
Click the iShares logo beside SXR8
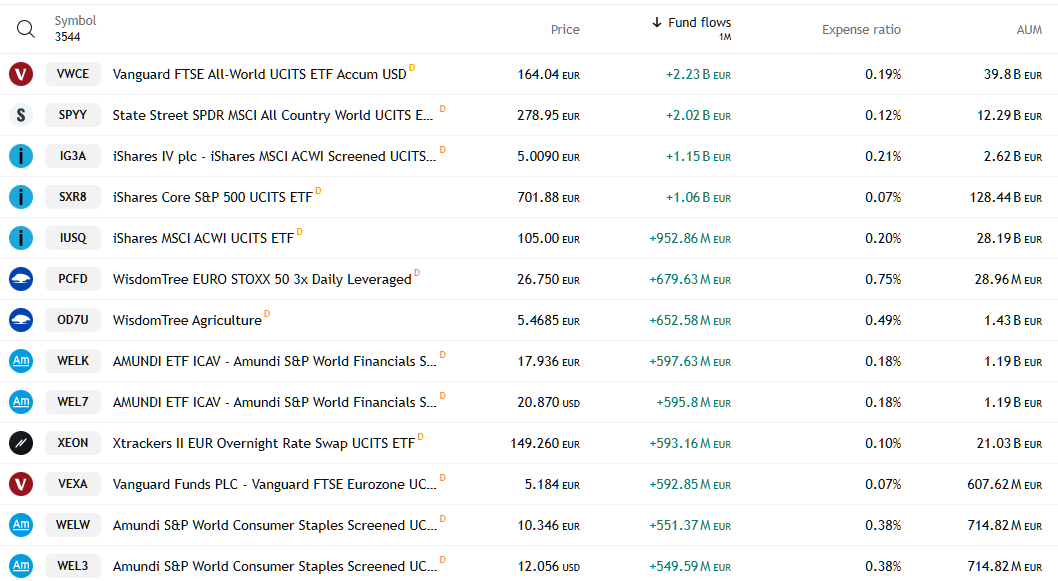click(21, 197)
